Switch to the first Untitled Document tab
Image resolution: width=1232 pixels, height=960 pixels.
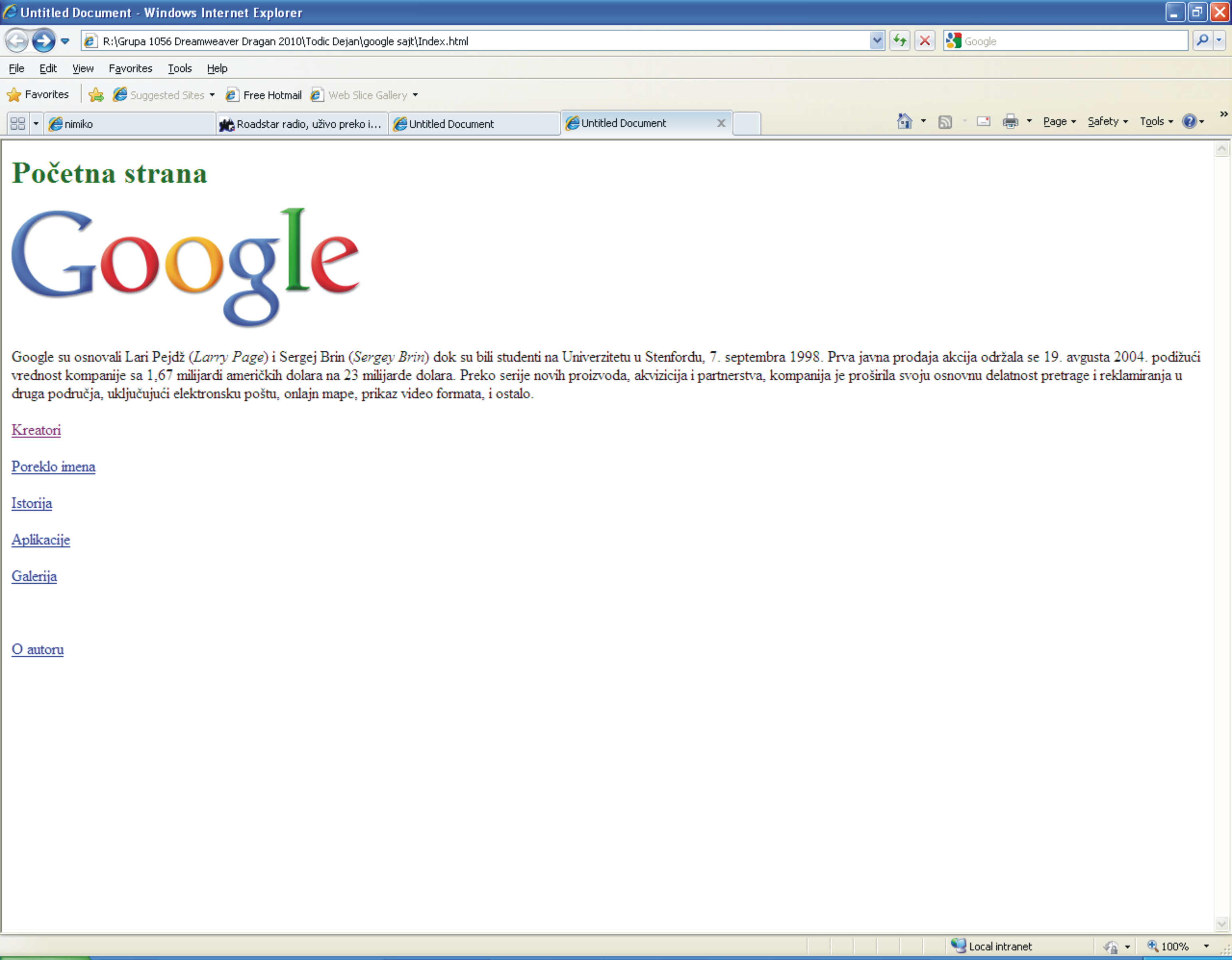click(x=474, y=124)
